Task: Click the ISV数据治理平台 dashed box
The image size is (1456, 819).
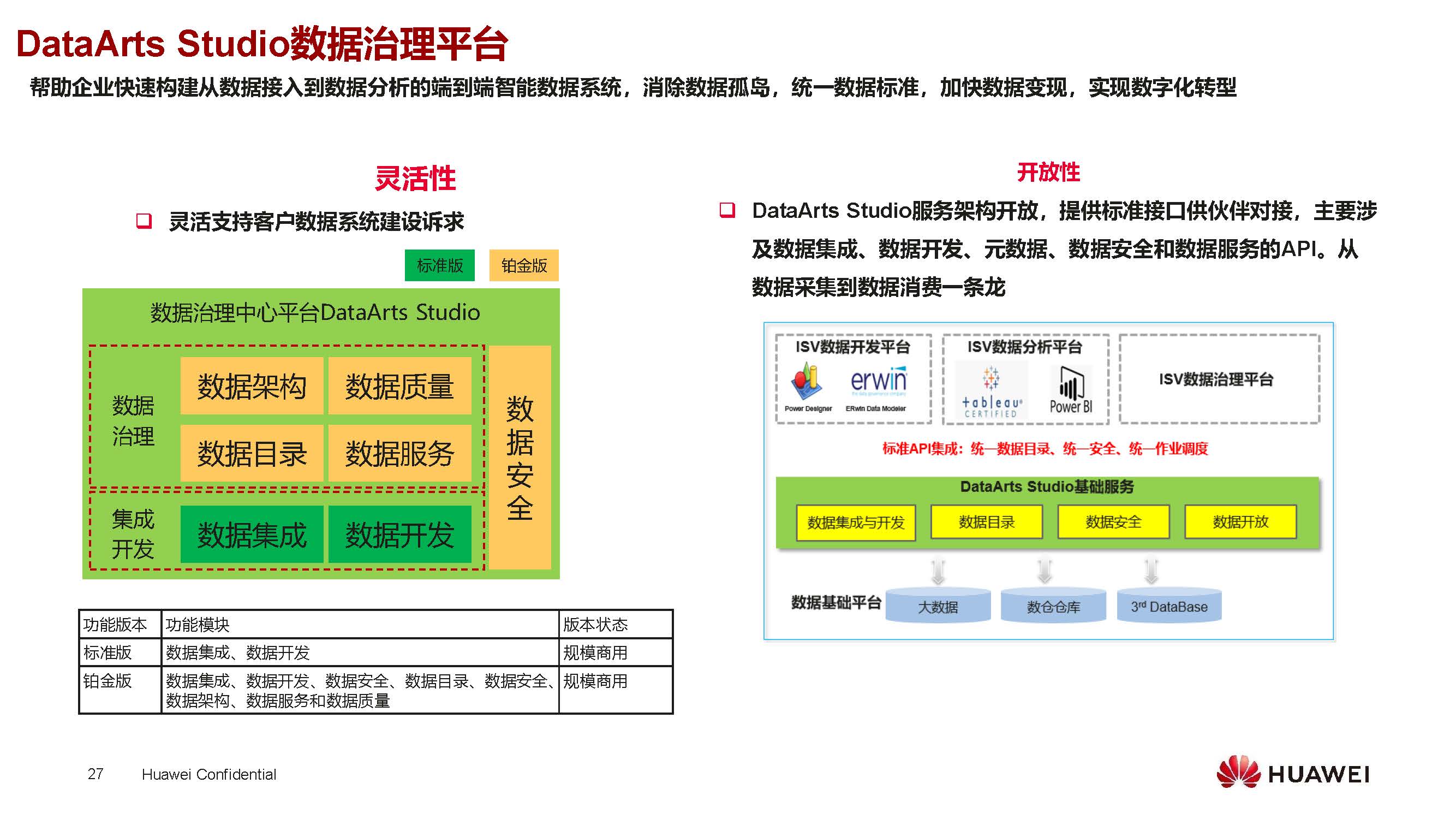Action: coord(1219,379)
